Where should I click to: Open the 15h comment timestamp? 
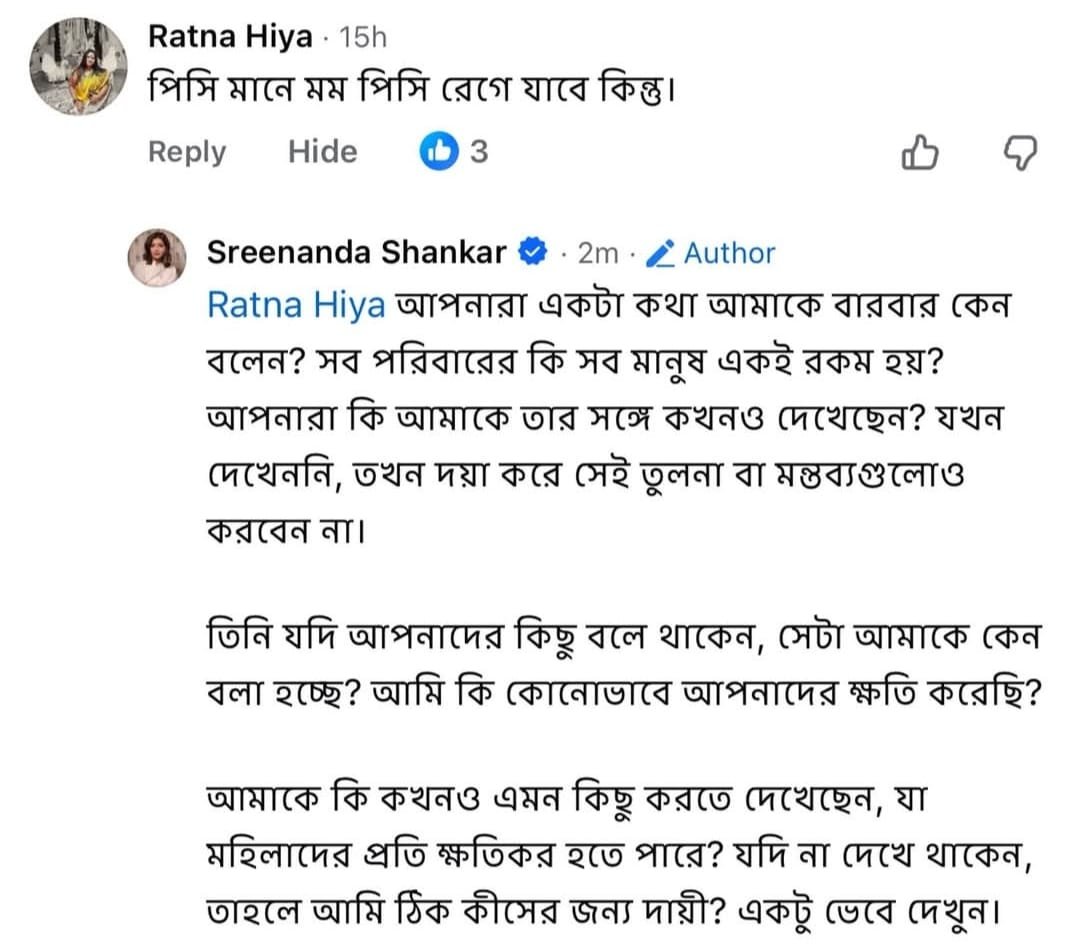click(363, 38)
